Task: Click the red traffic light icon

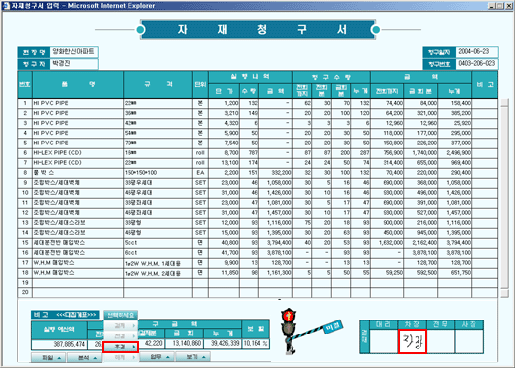Action: [x=288, y=315]
